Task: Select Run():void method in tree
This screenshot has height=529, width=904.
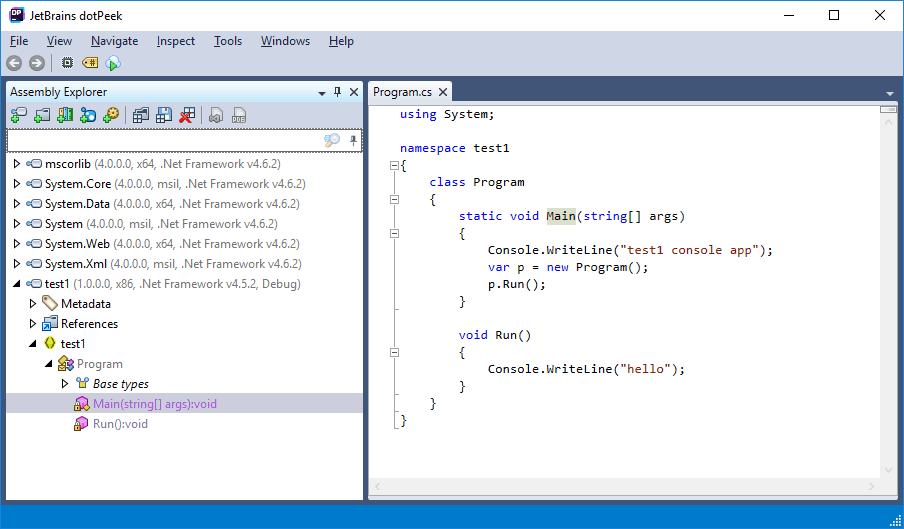Action: (120, 424)
